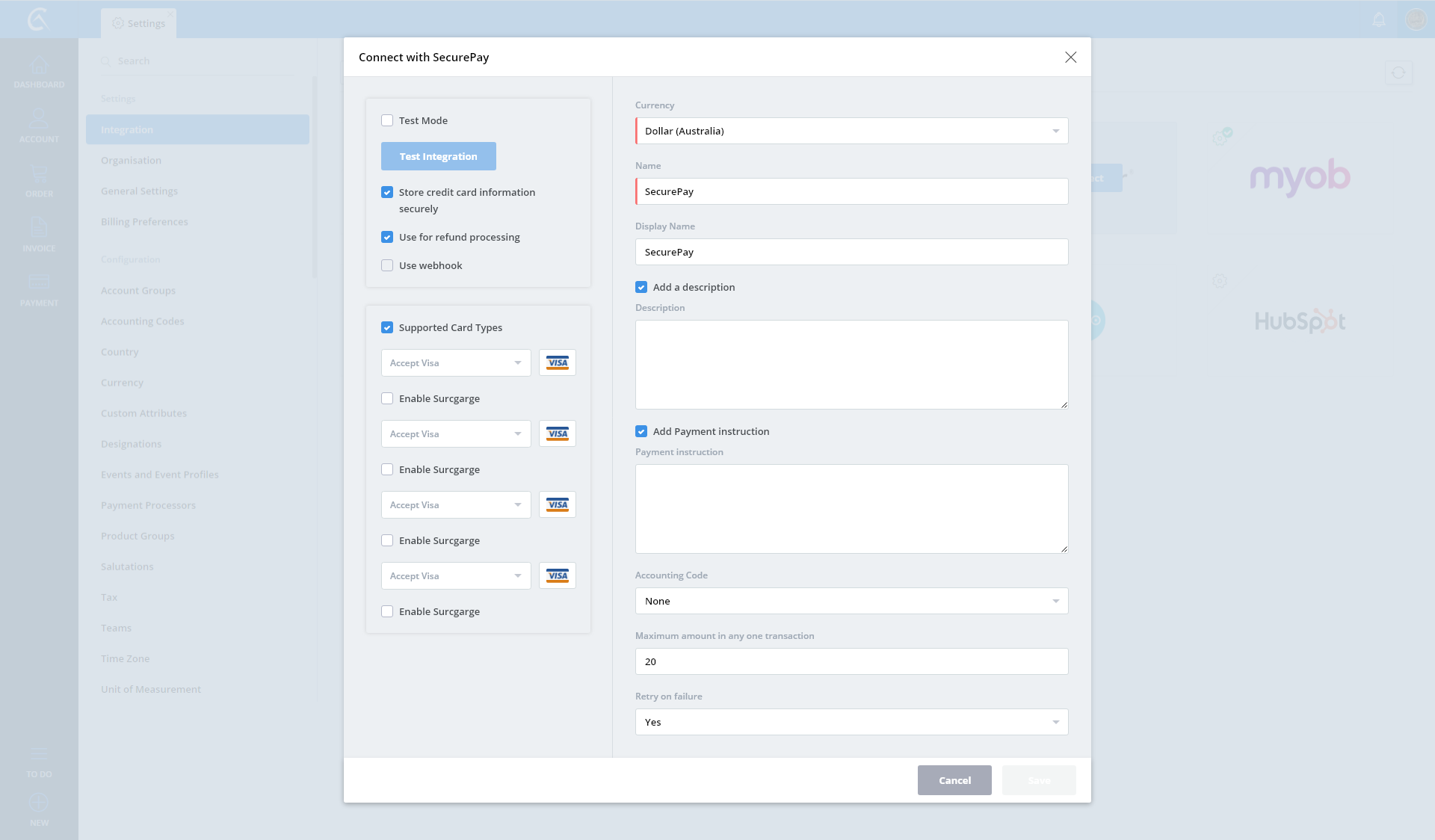Enable the Test Mode checkbox
The width and height of the screenshot is (1435, 840).
pyautogui.click(x=387, y=120)
